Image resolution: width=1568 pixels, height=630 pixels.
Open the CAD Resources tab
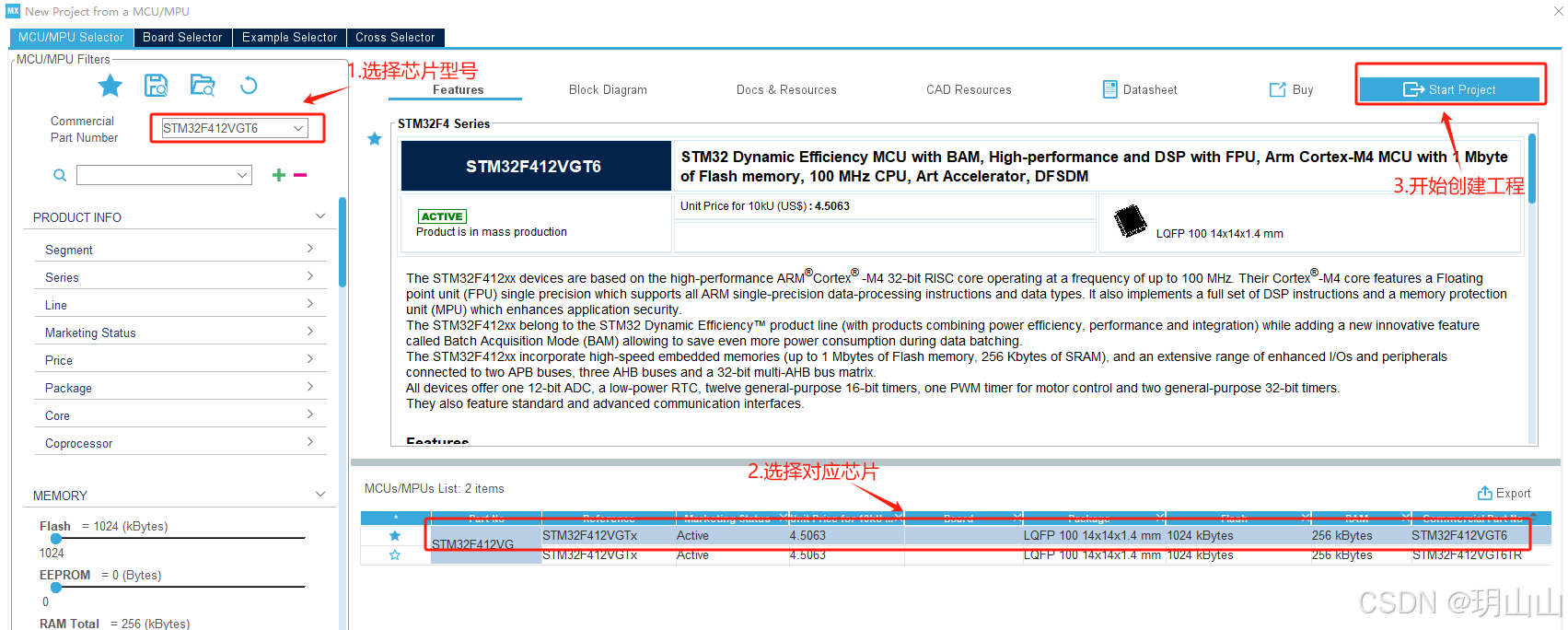point(969,89)
